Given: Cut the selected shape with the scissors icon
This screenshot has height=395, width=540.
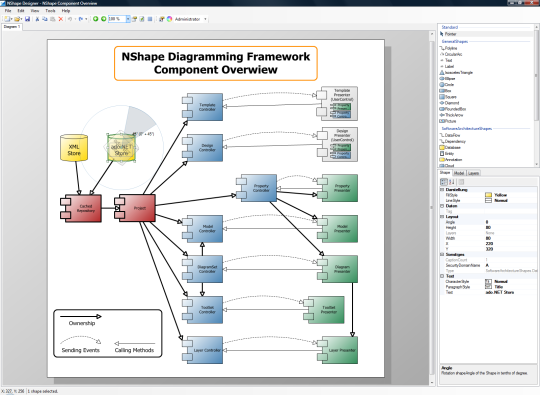Looking at the screenshot, I should [x=37, y=19].
